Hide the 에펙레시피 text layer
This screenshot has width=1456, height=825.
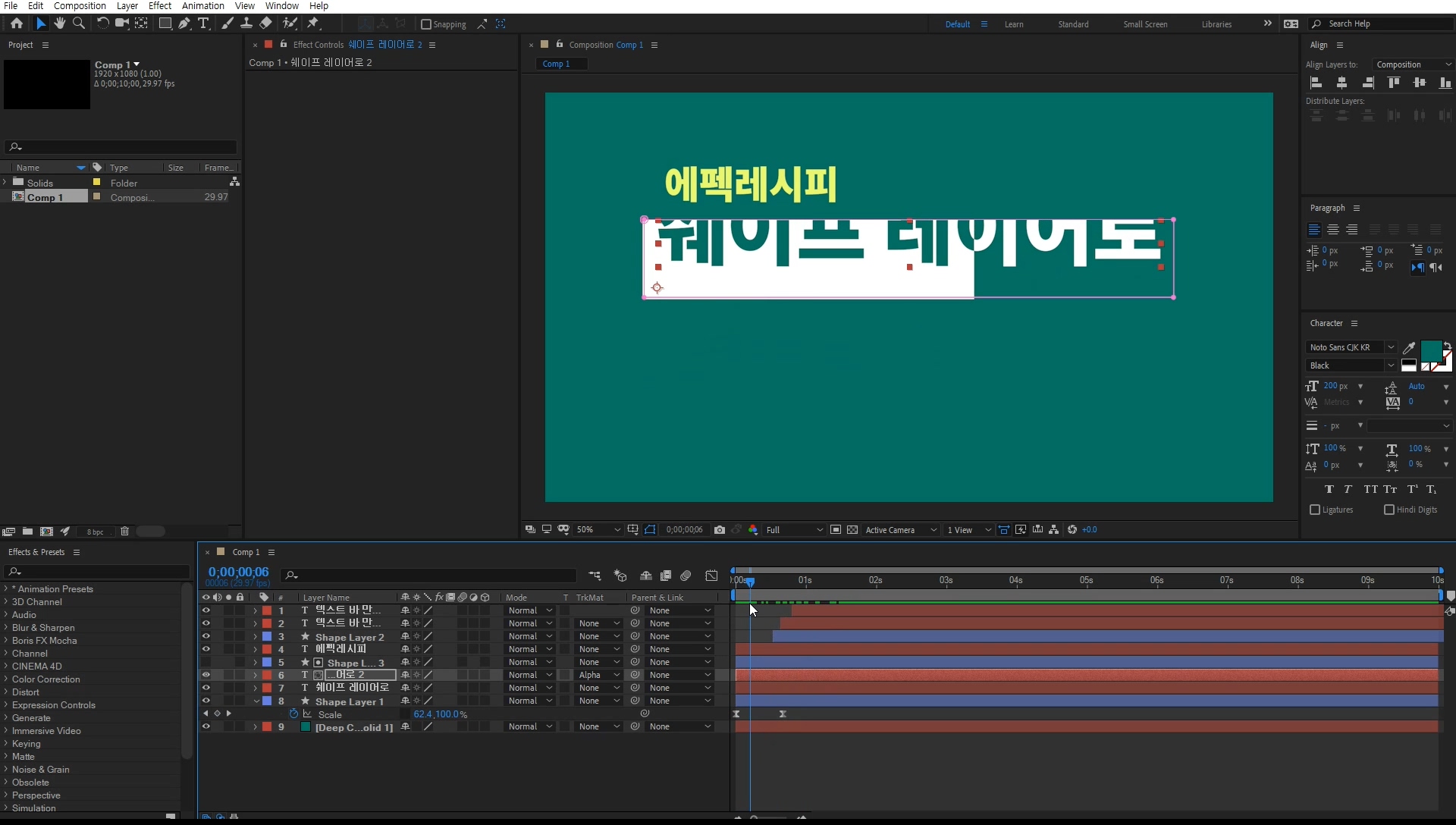[206, 649]
